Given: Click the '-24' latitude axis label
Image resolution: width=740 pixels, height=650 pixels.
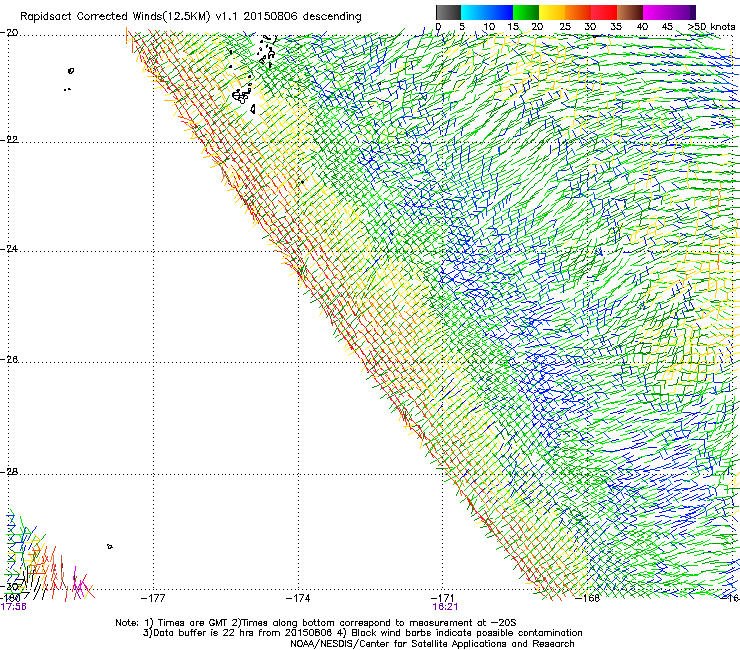Looking at the screenshot, I should pyautogui.click(x=9, y=248).
